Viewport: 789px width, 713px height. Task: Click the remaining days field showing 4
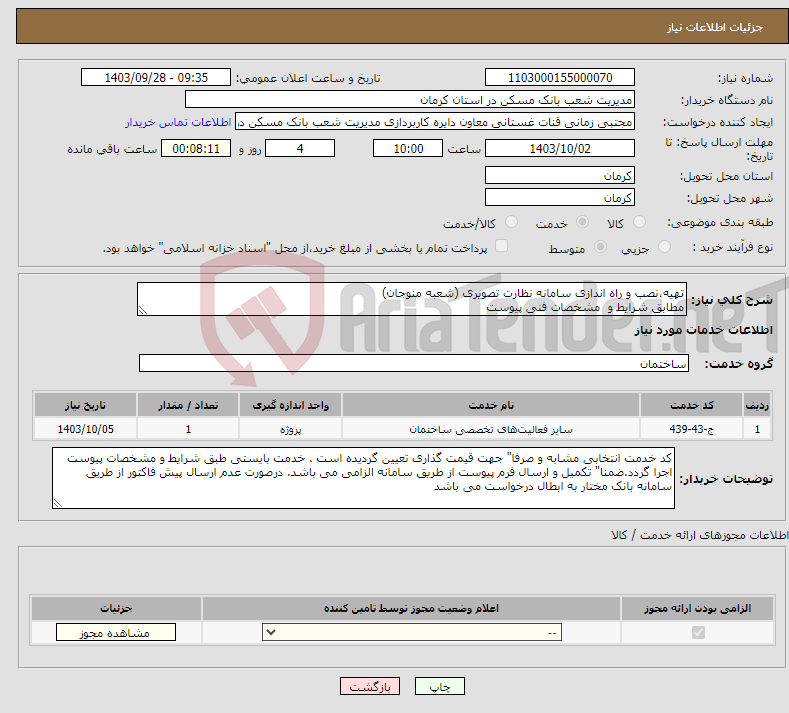pyautogui.click(x=300, y=148)
